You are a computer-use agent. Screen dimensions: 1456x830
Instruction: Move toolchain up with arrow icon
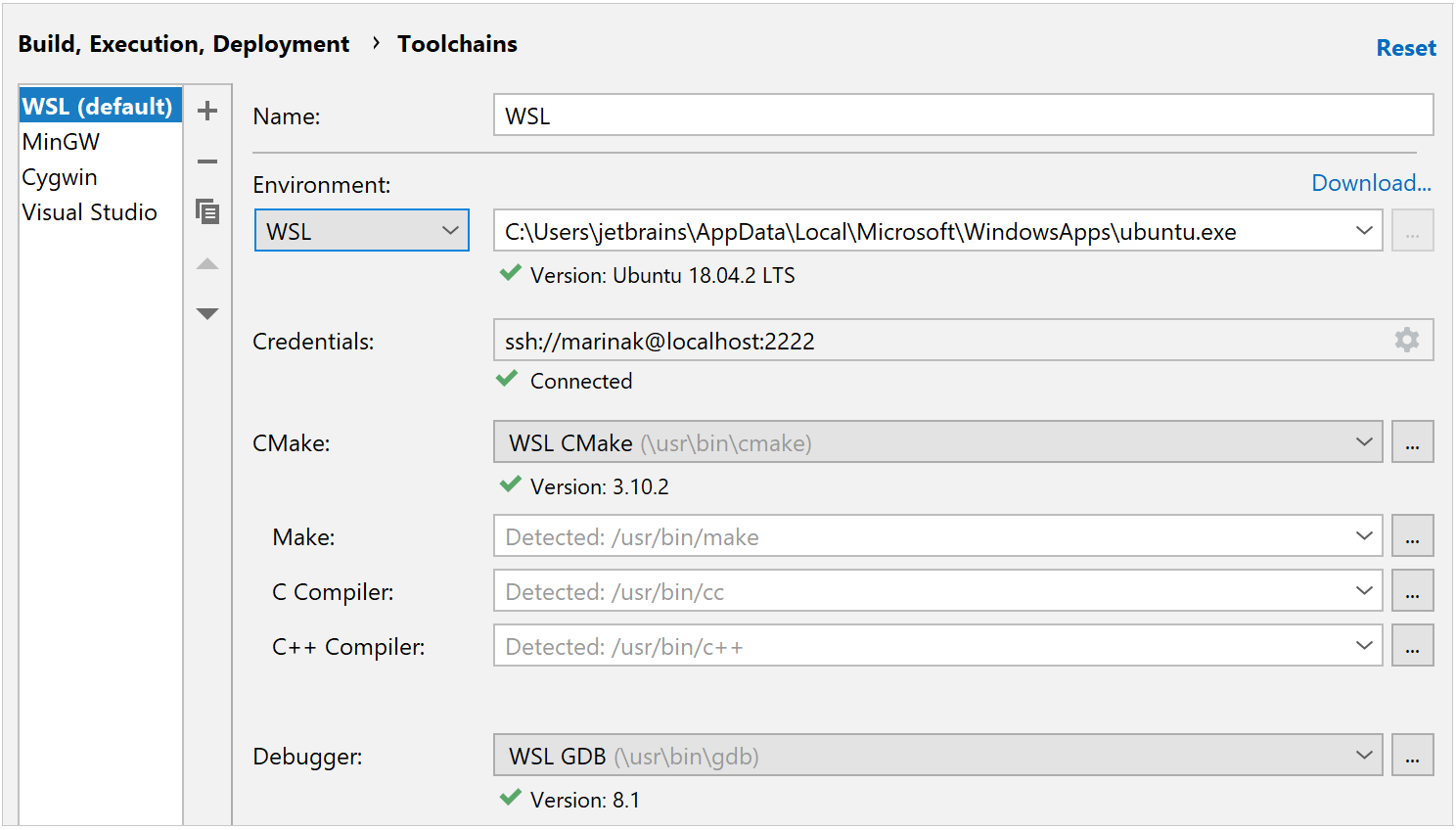[x=207, y=263]
